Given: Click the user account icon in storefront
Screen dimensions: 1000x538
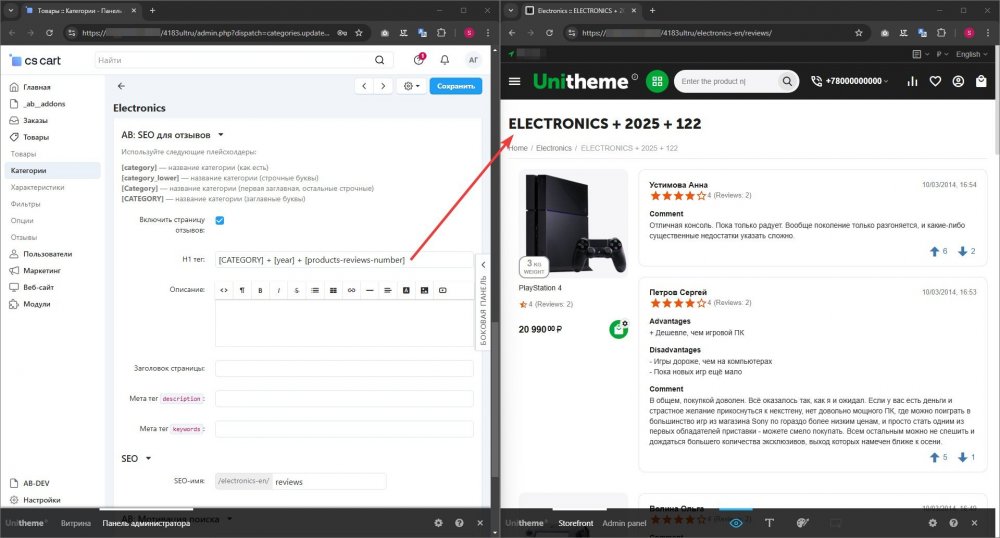Looking at the screenshot, I should [958, 81].
